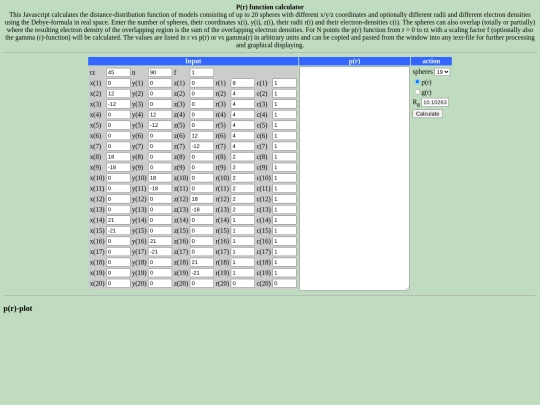Click the z(19) field containing -21

point(201,273)
